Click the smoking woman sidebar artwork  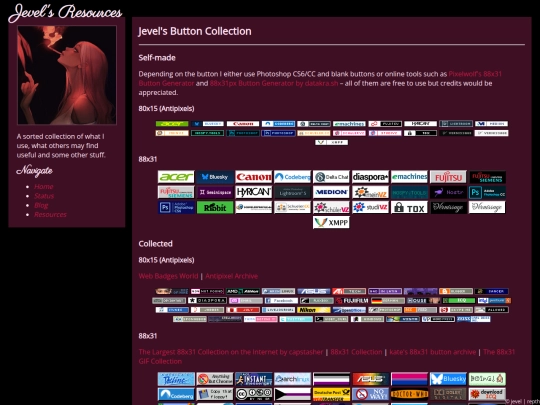67,75
